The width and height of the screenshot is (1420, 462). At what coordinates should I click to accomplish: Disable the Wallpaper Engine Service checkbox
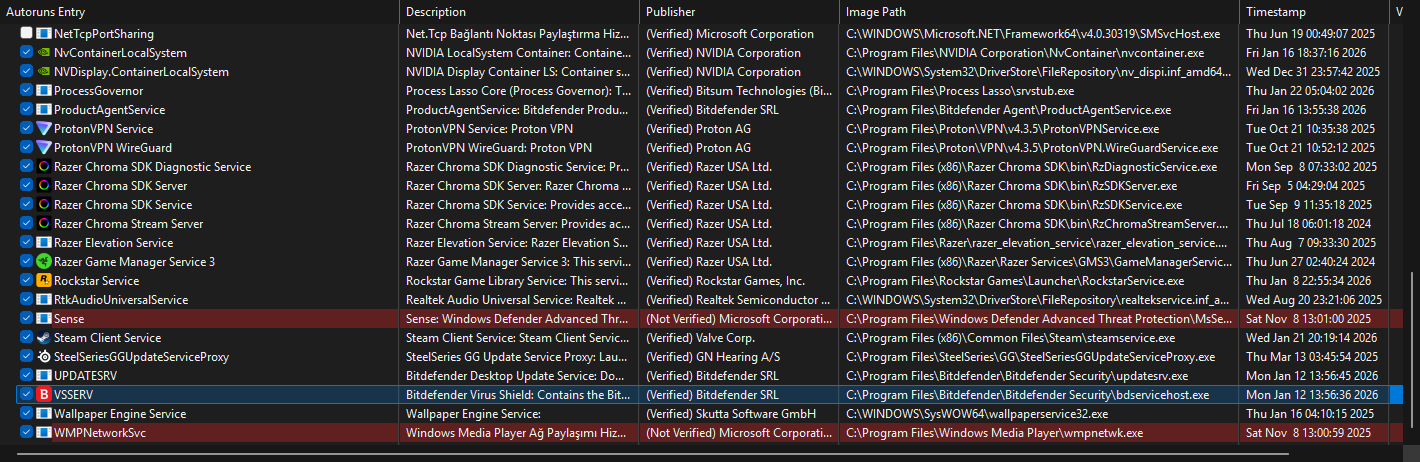point(26,414)
